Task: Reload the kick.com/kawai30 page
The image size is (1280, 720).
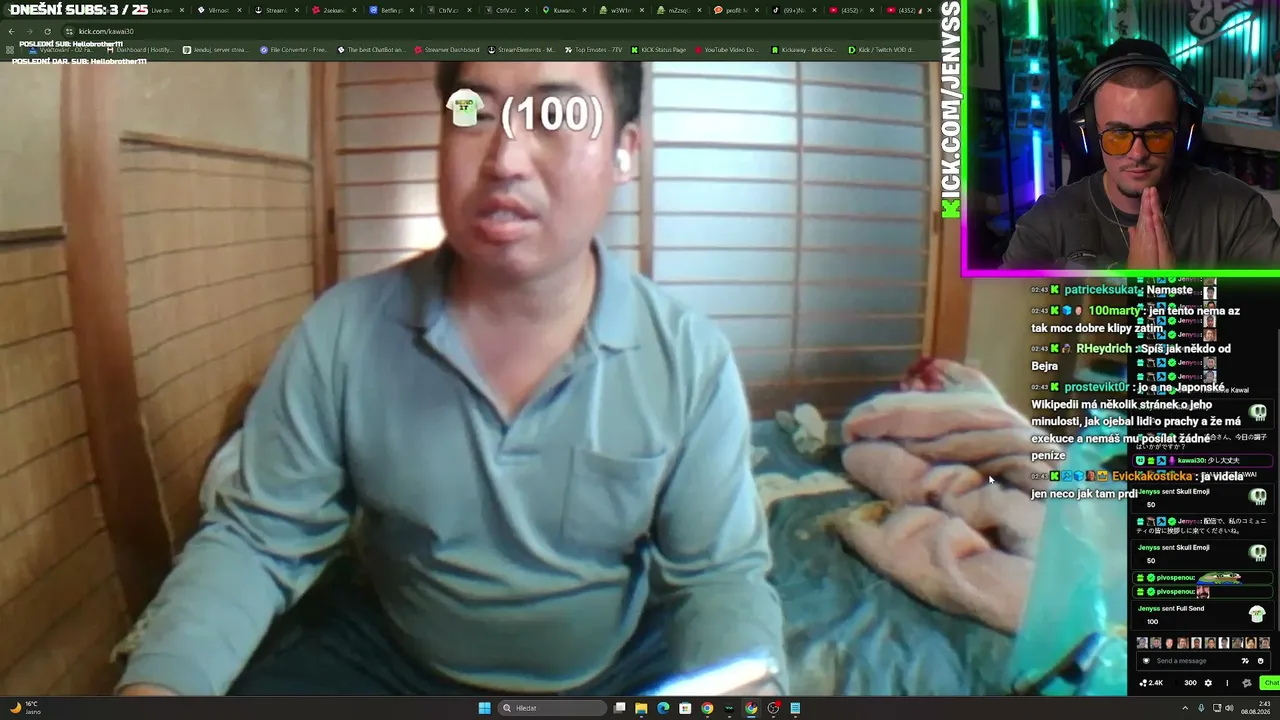Action: (x=46, y=31)
